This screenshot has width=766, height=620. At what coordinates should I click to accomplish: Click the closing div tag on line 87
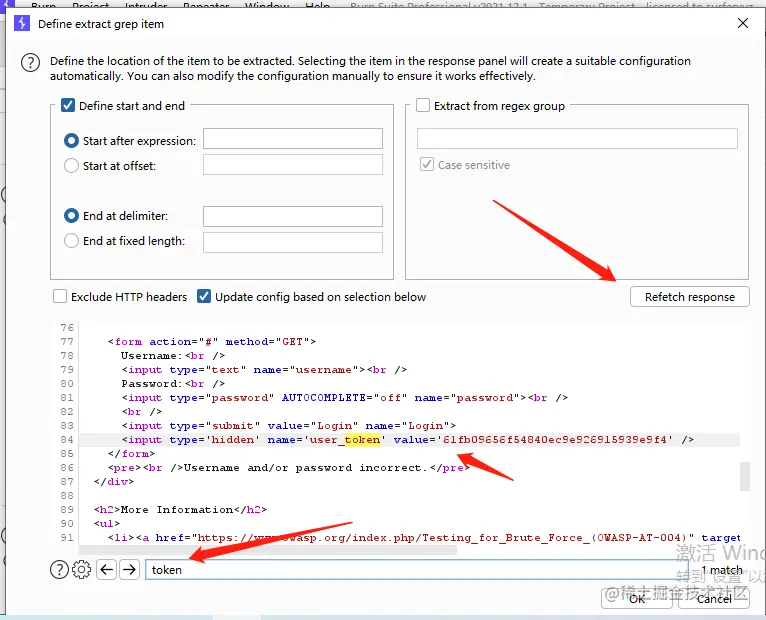pyautogui.click(x=113, y=481)
